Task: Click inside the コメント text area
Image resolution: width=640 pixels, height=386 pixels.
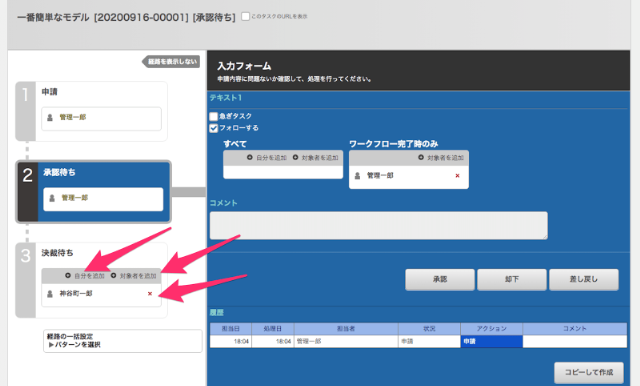Action: (379, 225)
